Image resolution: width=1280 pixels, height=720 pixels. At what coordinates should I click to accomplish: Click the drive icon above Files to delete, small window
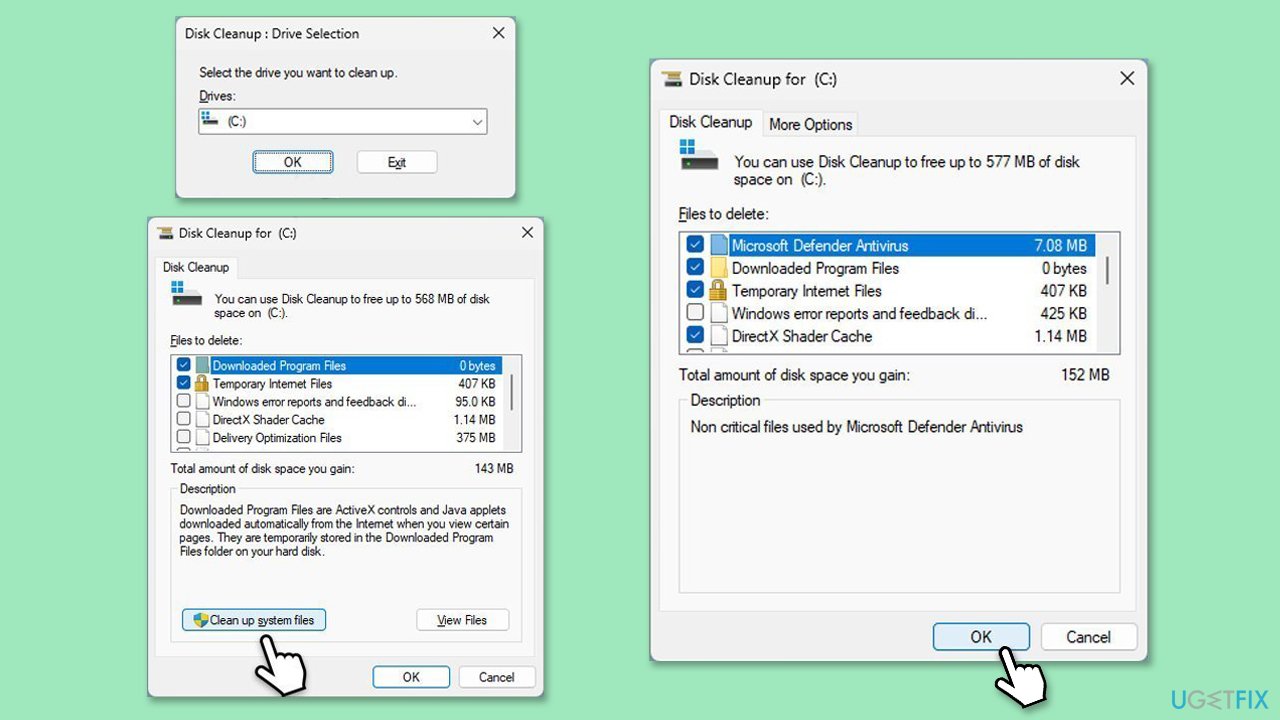[x=186, y=293]
